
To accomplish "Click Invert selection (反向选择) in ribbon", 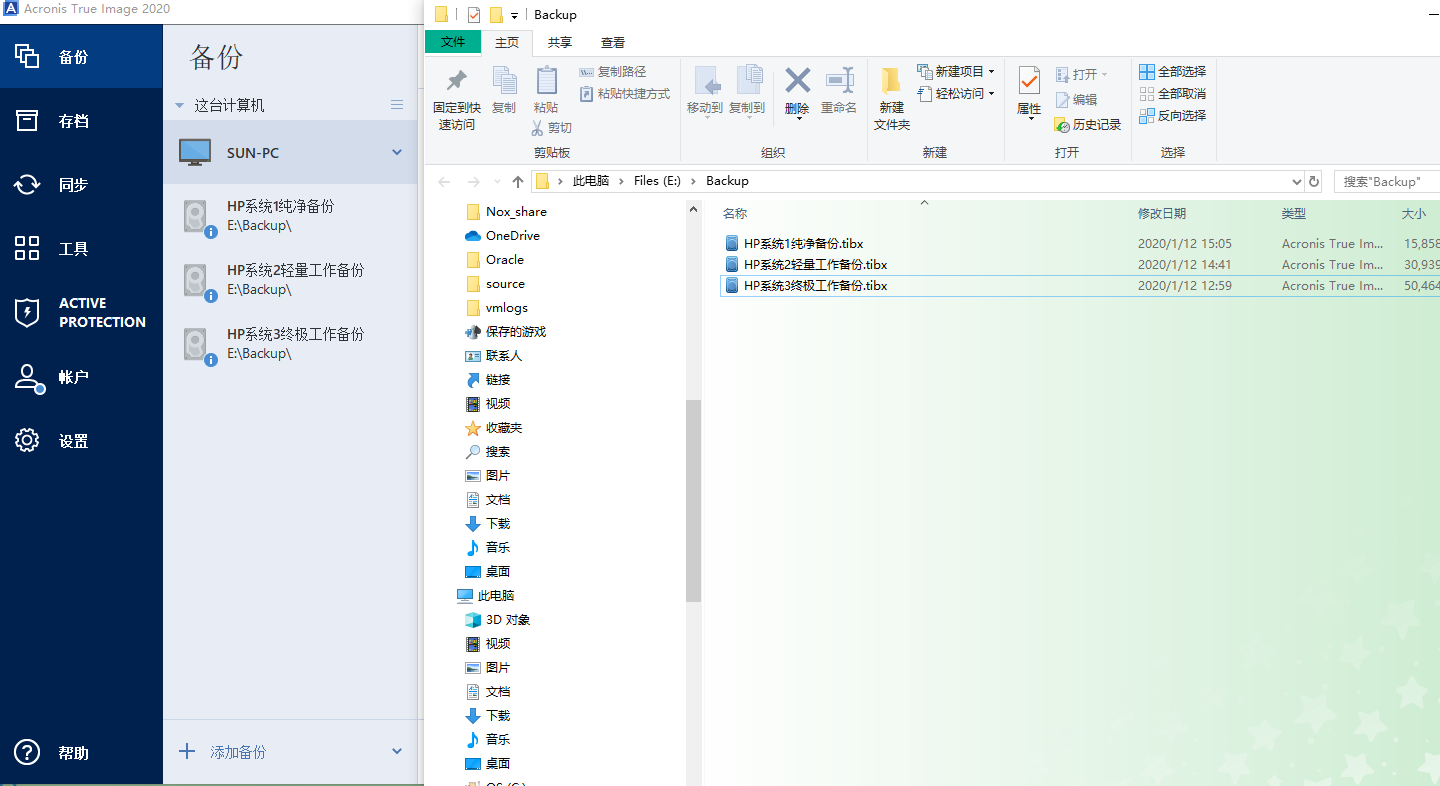I will click(x=1173, y=116).
